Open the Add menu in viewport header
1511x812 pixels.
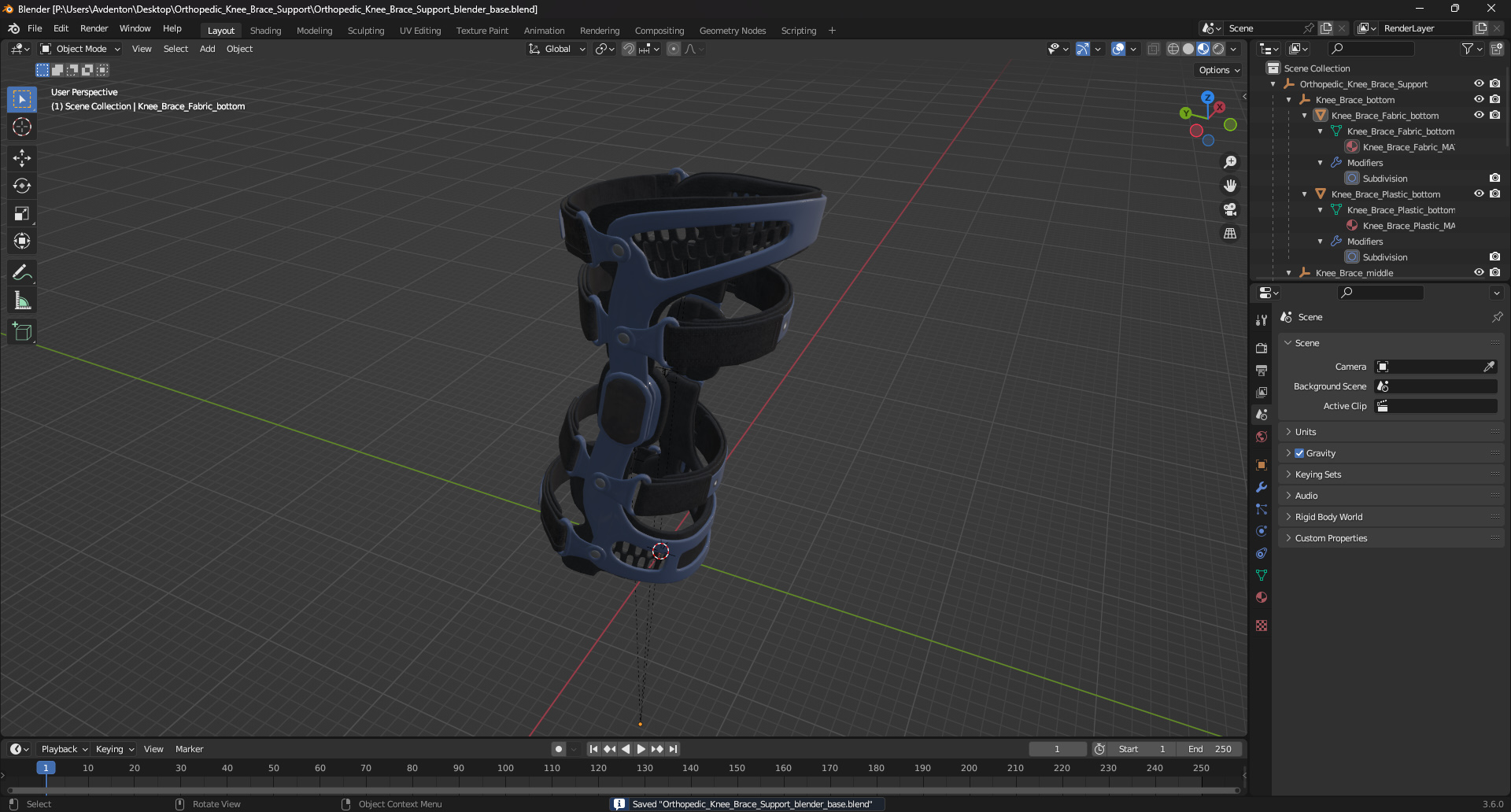pyautogui.click(x=207, y=49)
